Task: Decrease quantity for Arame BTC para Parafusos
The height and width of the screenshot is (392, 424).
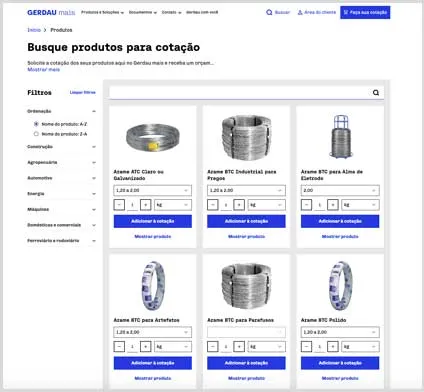Action: pyautogui.click(x=213, y=347)
